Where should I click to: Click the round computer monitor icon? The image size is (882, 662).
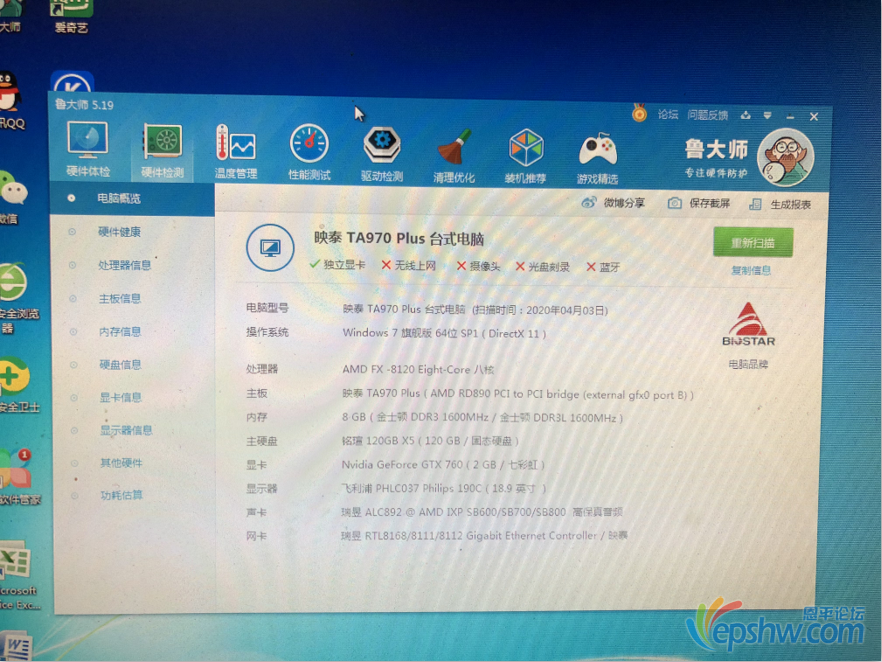point(270,247)
